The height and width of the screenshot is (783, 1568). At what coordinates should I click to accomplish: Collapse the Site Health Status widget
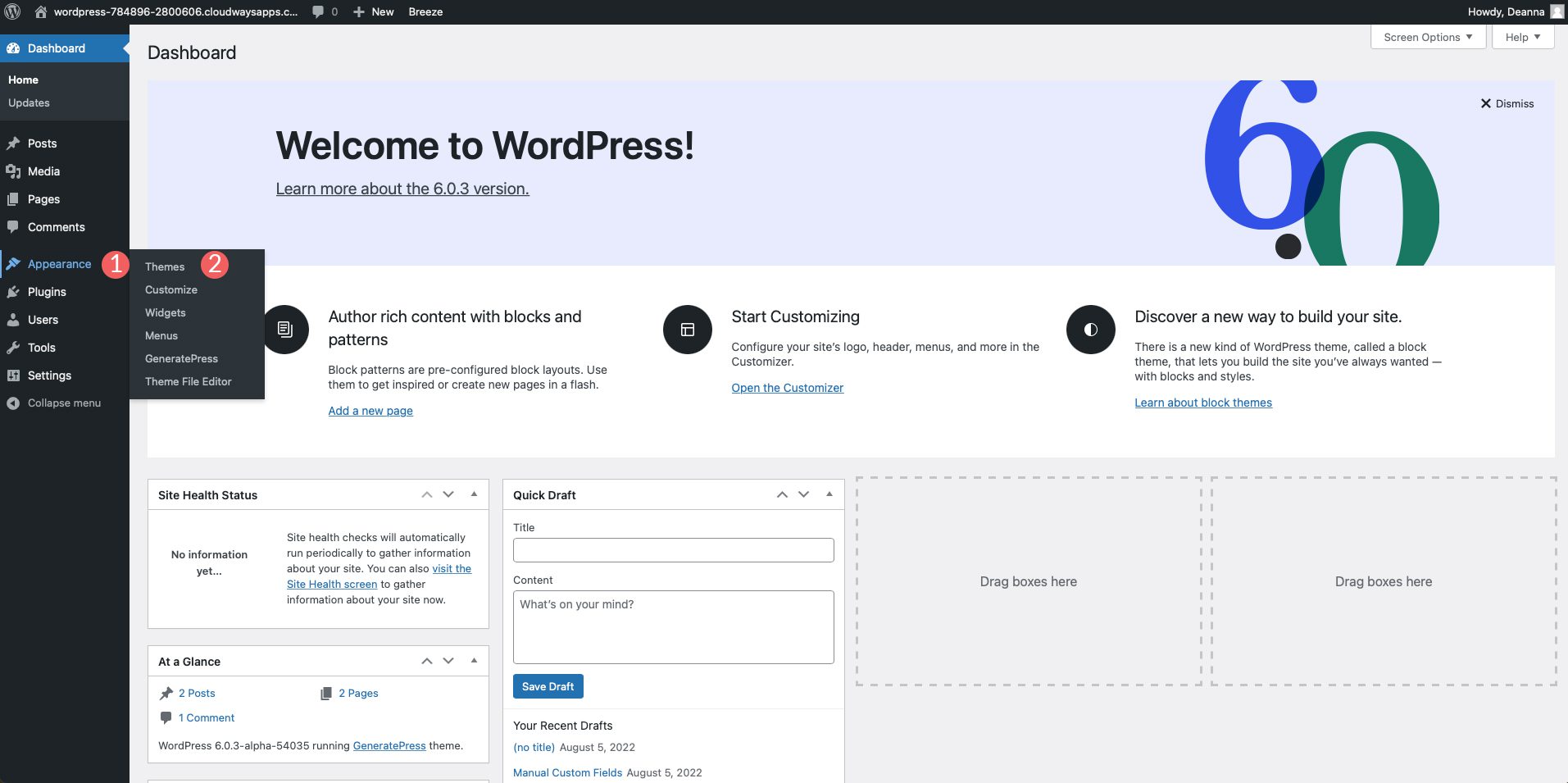click(x=474, y=494)
